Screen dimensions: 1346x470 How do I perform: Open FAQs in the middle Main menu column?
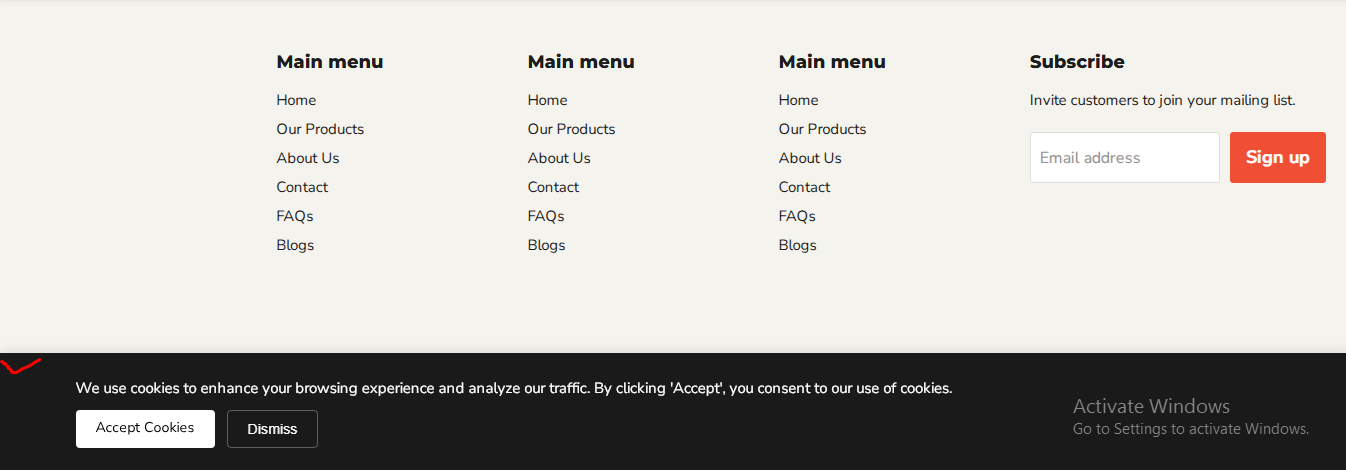pos(546,216)
